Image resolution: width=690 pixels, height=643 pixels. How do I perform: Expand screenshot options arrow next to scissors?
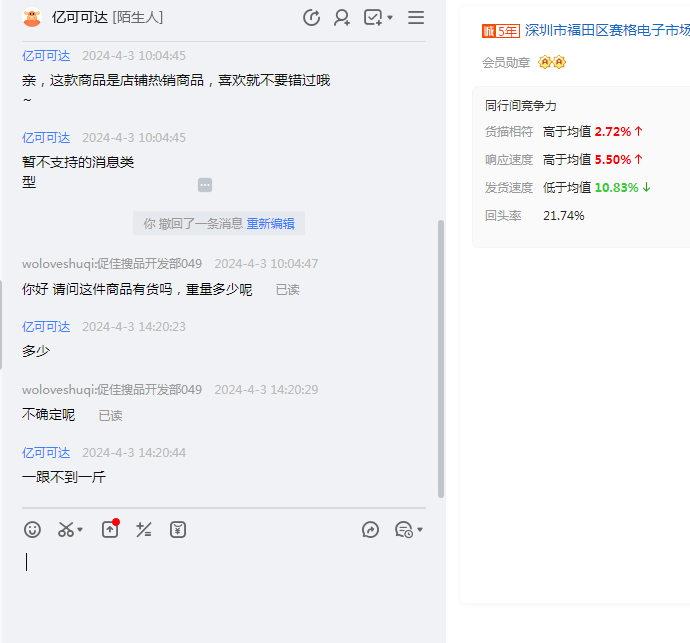point(80,529)
